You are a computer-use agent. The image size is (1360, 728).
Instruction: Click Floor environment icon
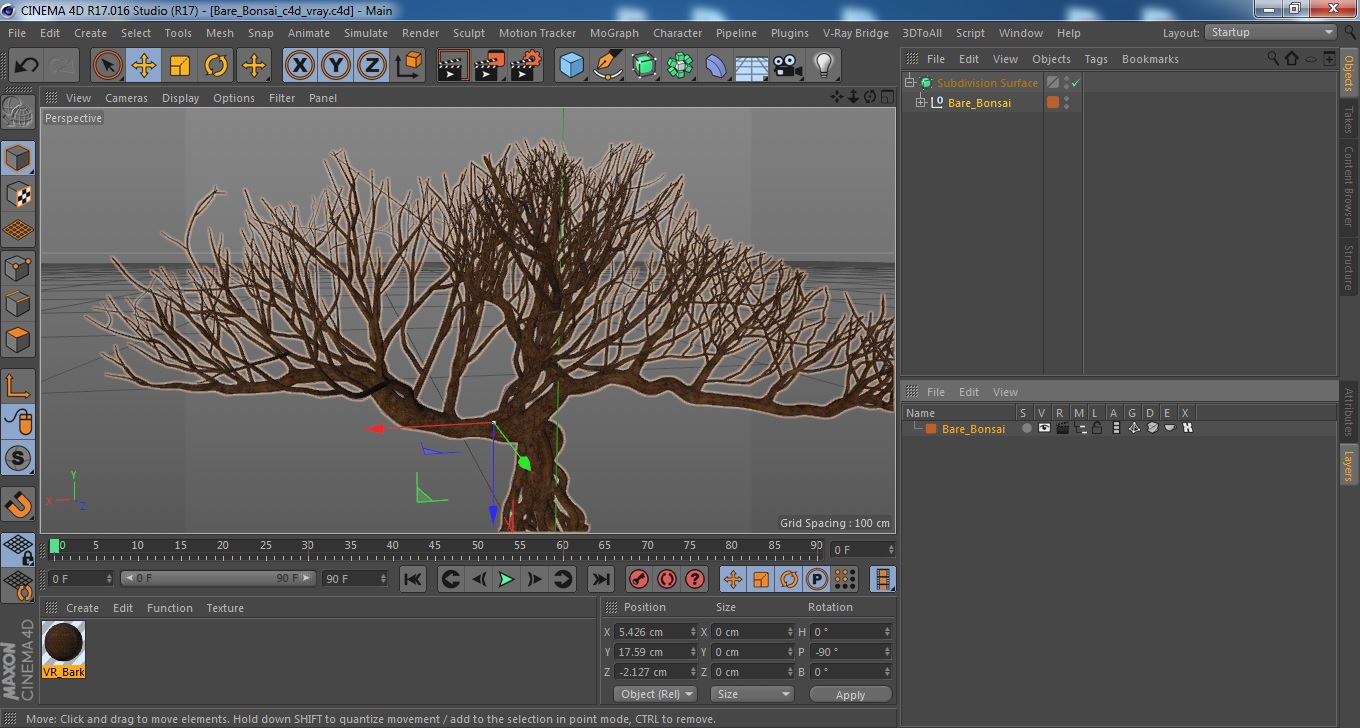[752, 66]
